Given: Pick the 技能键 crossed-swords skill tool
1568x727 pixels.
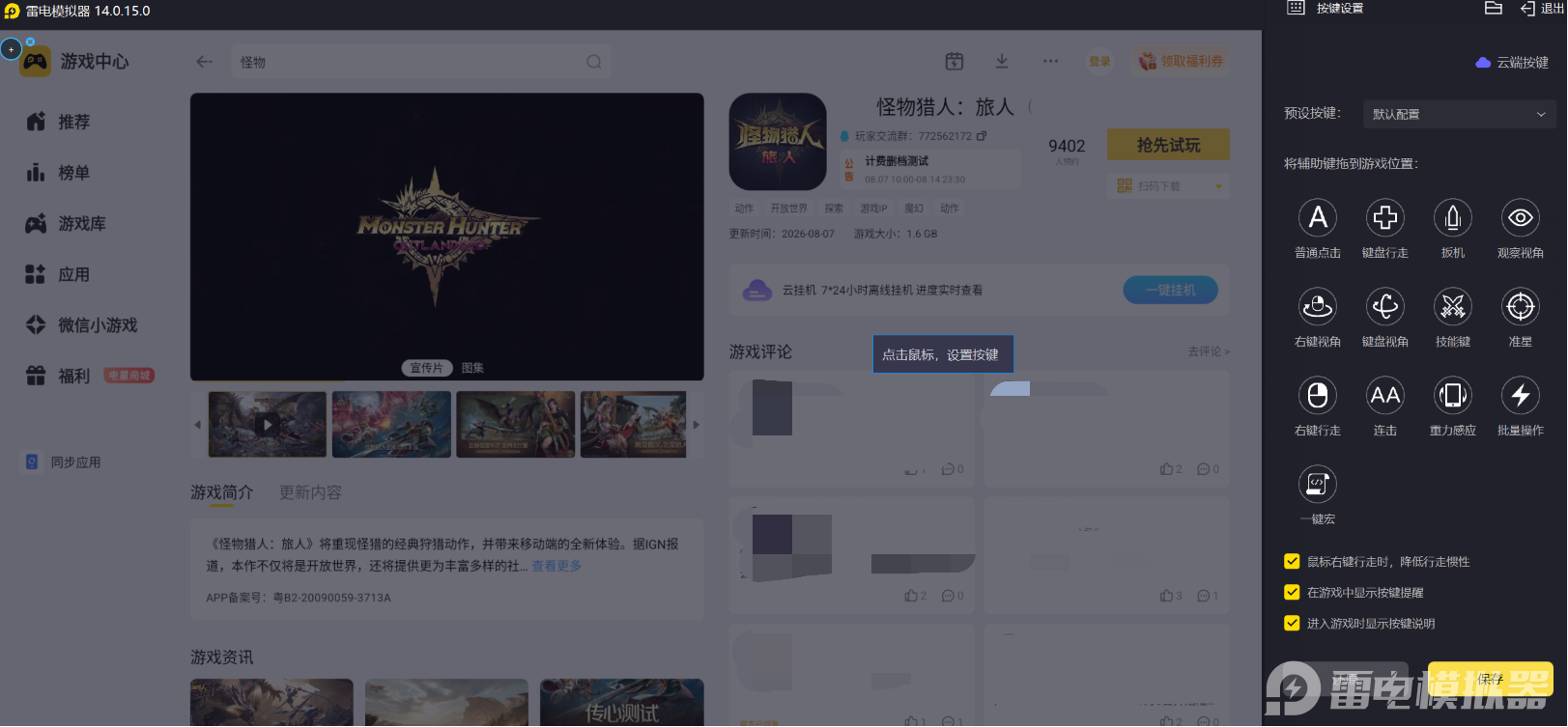Looking at the screenshot, I should pyautogui.click(x=1453, y=307).
